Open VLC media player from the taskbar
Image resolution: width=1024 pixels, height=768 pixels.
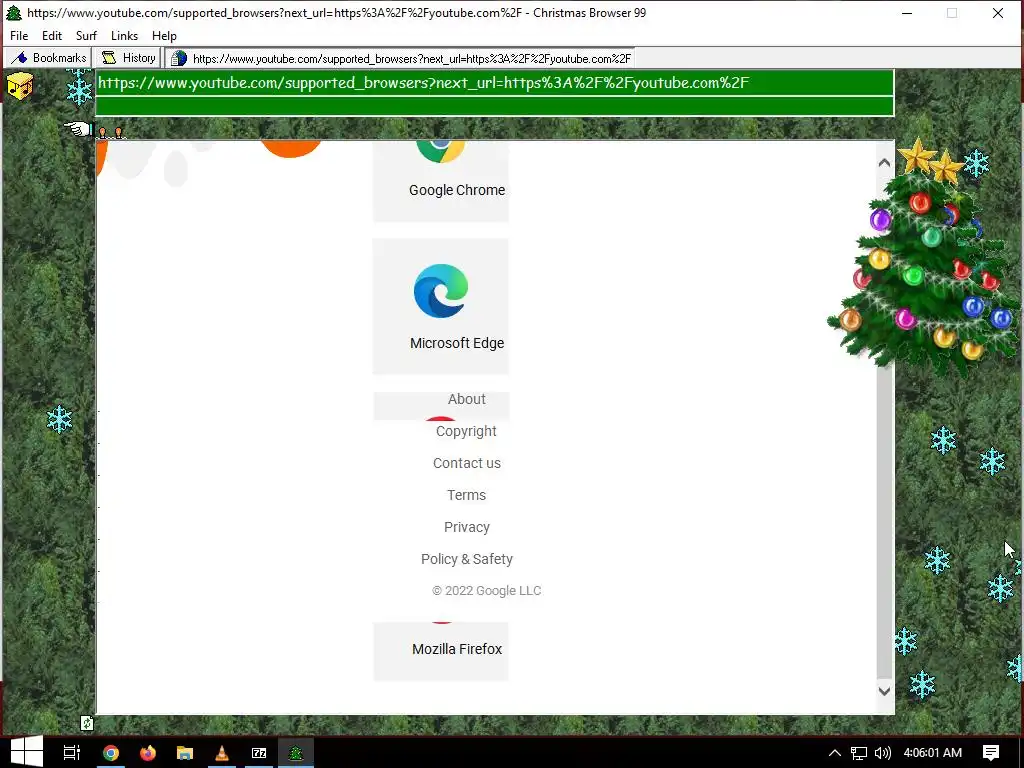click(222, 753)
